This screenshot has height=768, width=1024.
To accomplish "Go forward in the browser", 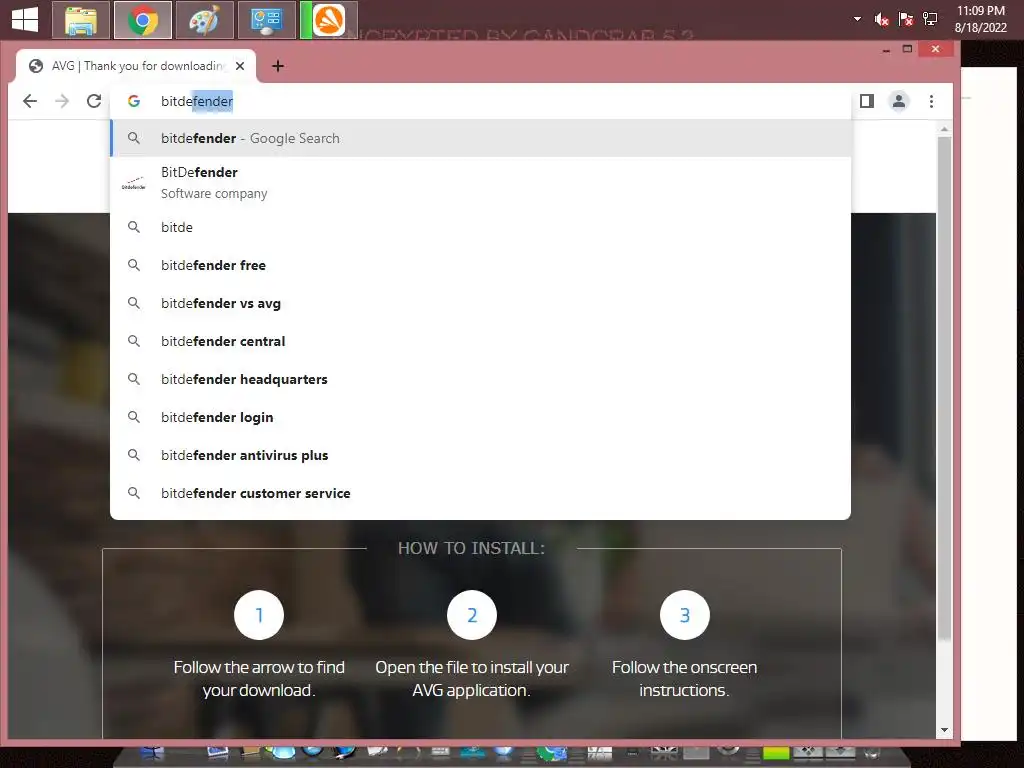I will 62,101.
